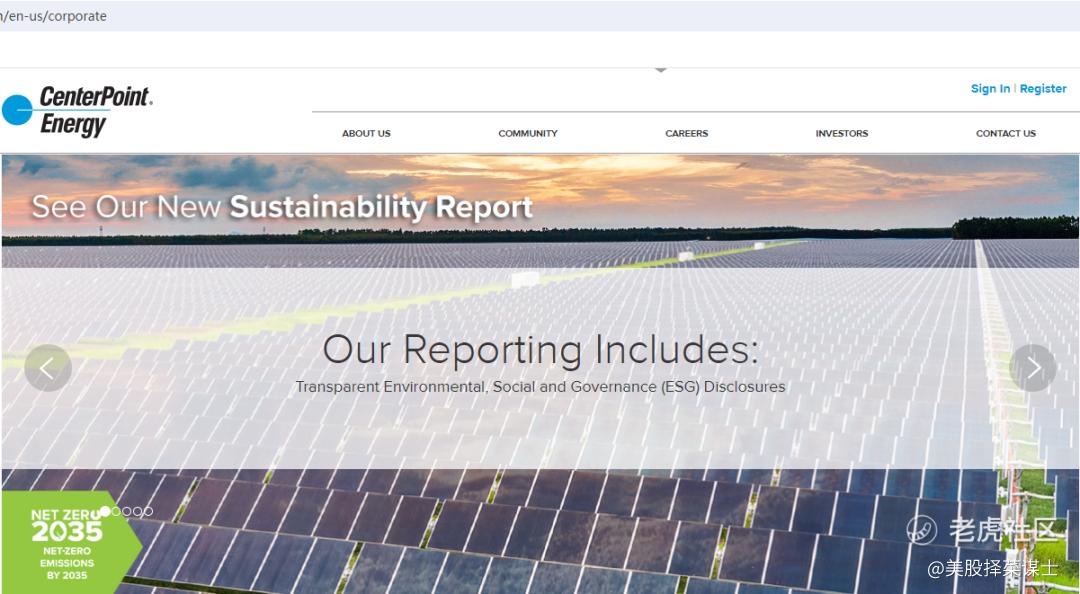Click the Register link
The image size is (1080, 594).
point(1043,89)
